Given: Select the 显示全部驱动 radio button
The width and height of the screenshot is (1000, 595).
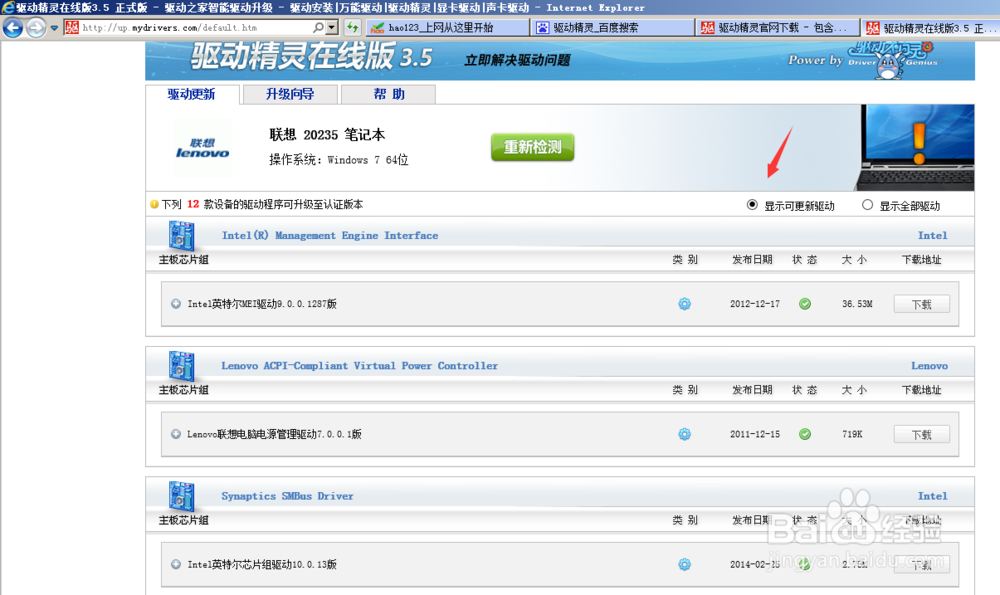Looking at the screenshot, I should (x=867, y=205).
